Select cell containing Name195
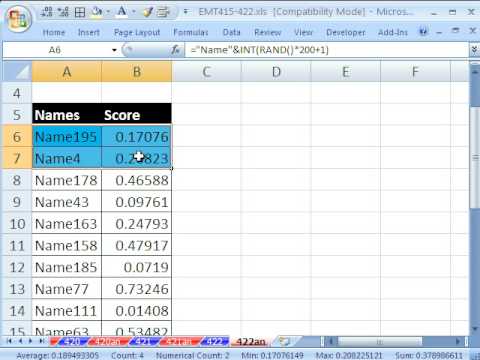 [x=67, y=137]
